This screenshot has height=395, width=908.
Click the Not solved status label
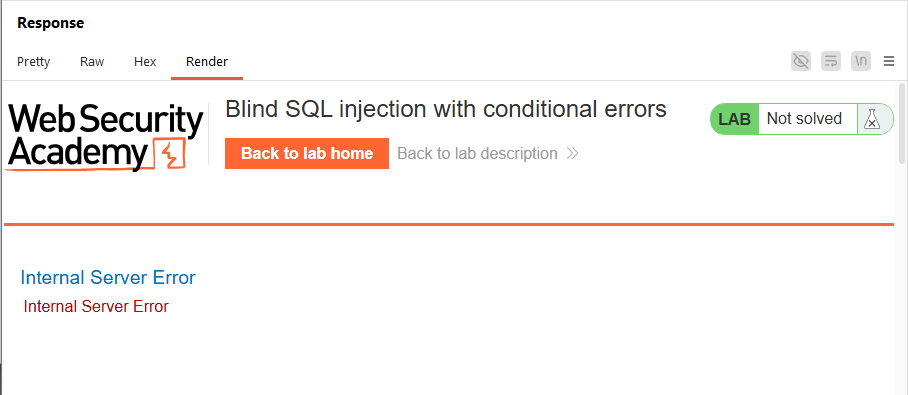pos(804,119)
